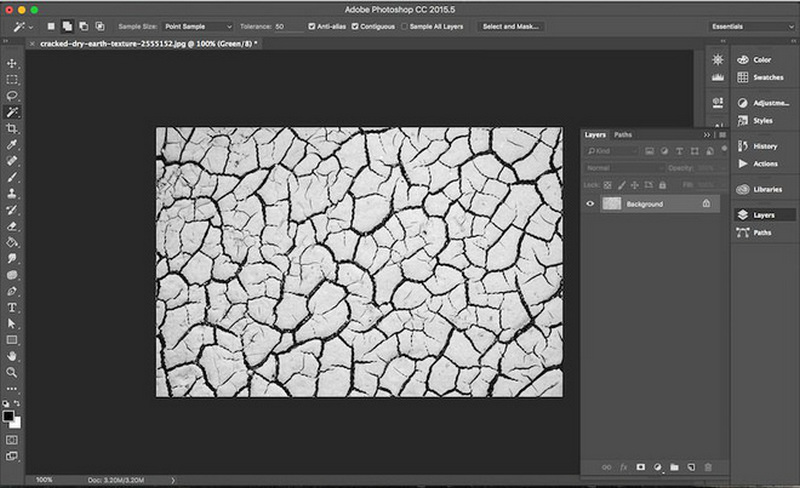Activate the Zoom tool
Viewport: 800px width, 488px height.
pyautogui.click(x=12, y=371)
